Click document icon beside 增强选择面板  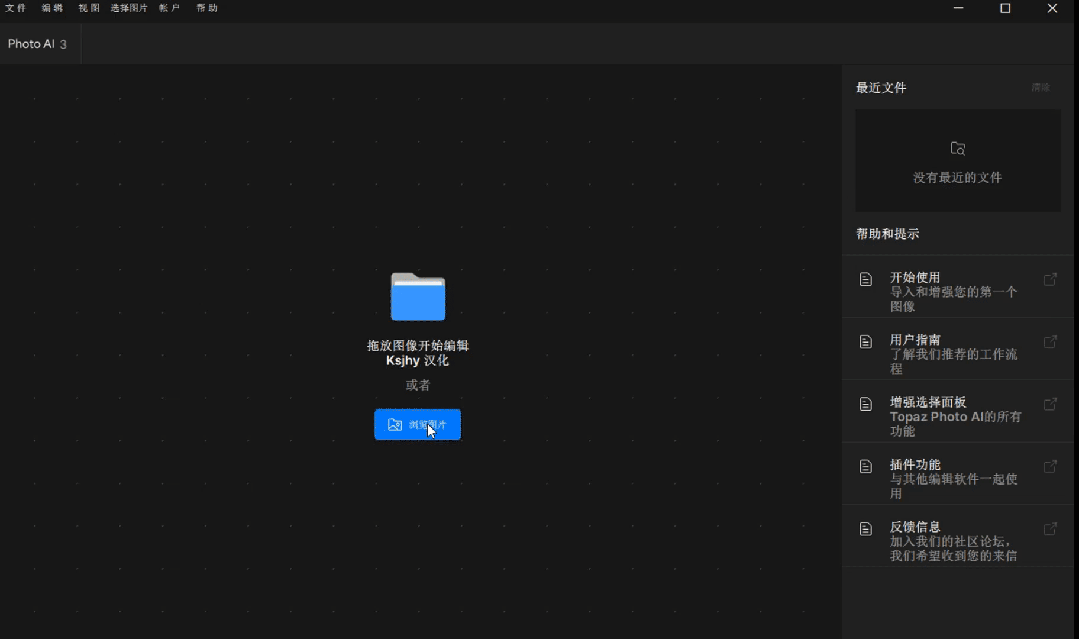866,404
